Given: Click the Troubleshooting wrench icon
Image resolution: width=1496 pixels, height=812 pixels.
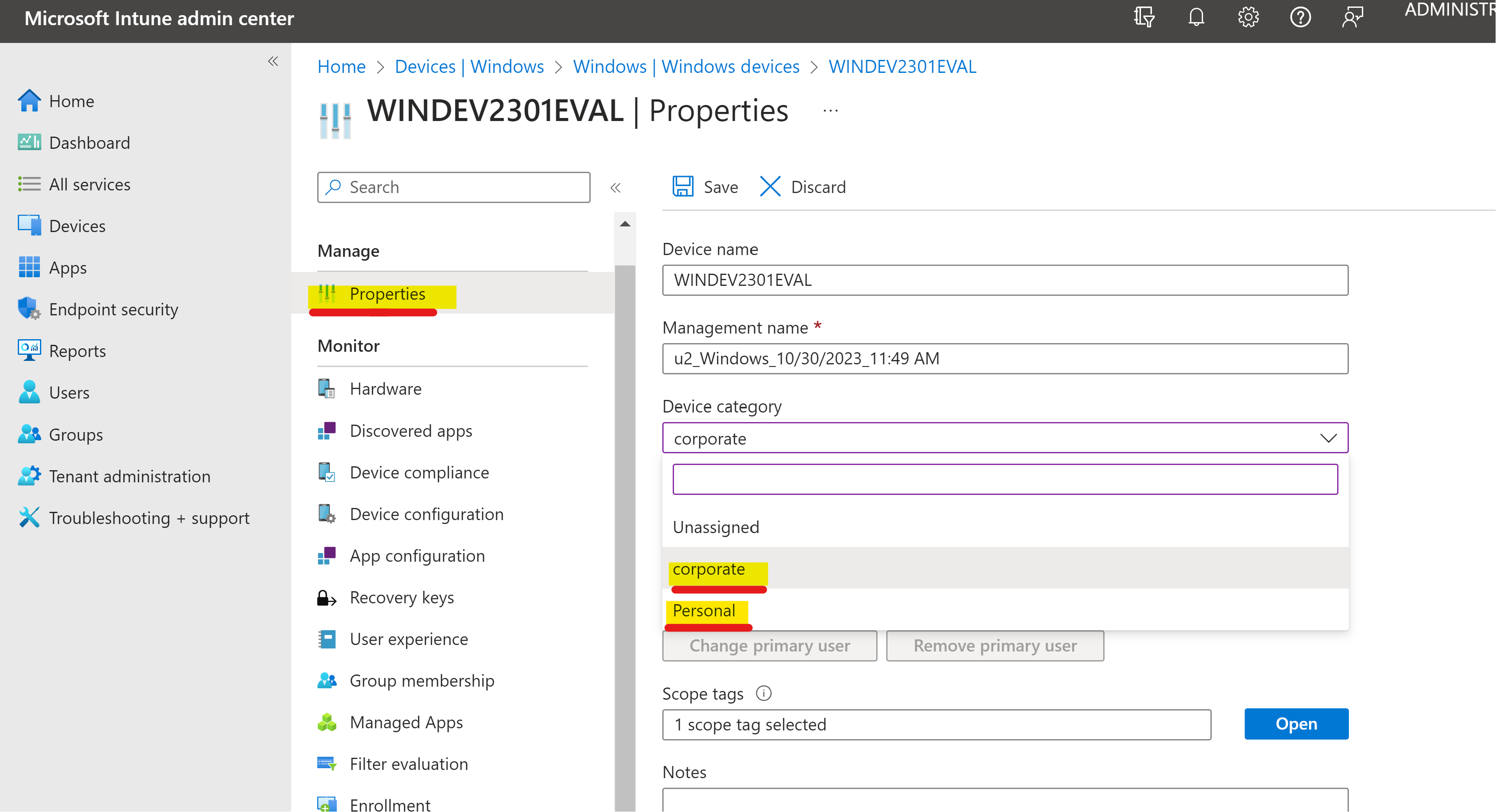Looking at the screenshot, I should click(29, 517).
